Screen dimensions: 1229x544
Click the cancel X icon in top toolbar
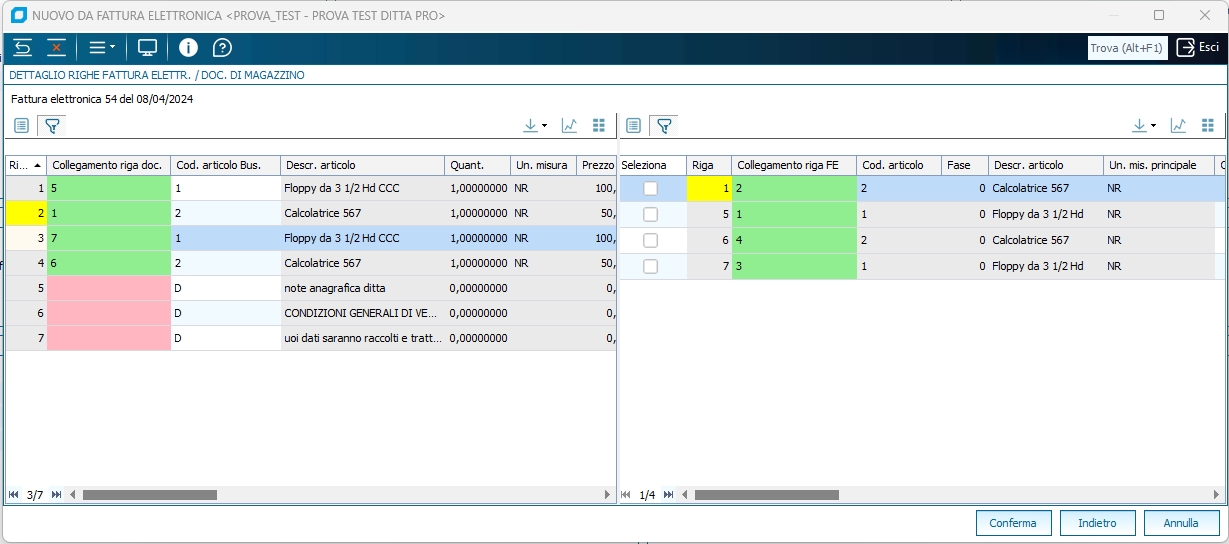56,47
